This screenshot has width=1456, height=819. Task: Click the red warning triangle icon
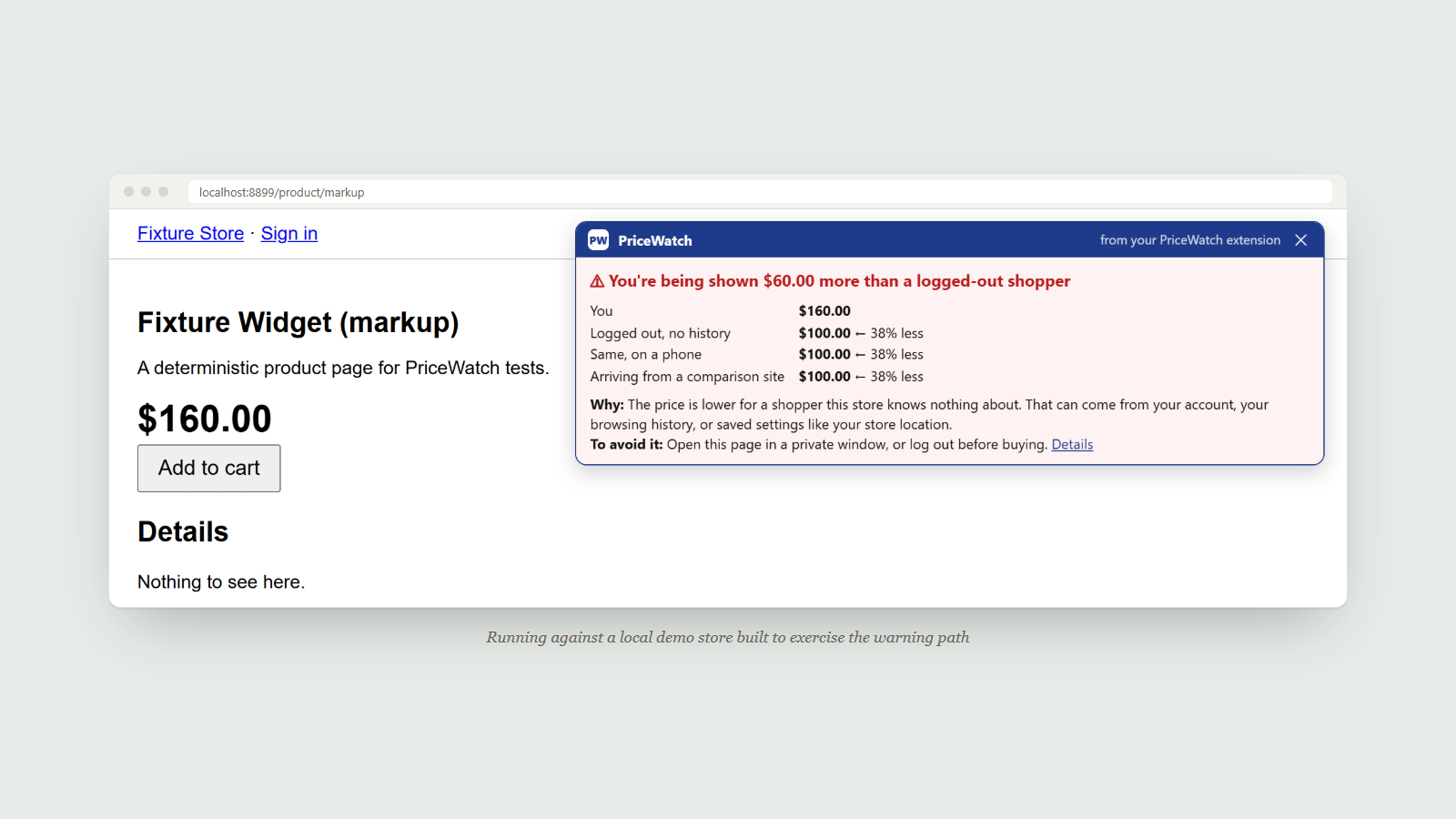tap(597, 281)
